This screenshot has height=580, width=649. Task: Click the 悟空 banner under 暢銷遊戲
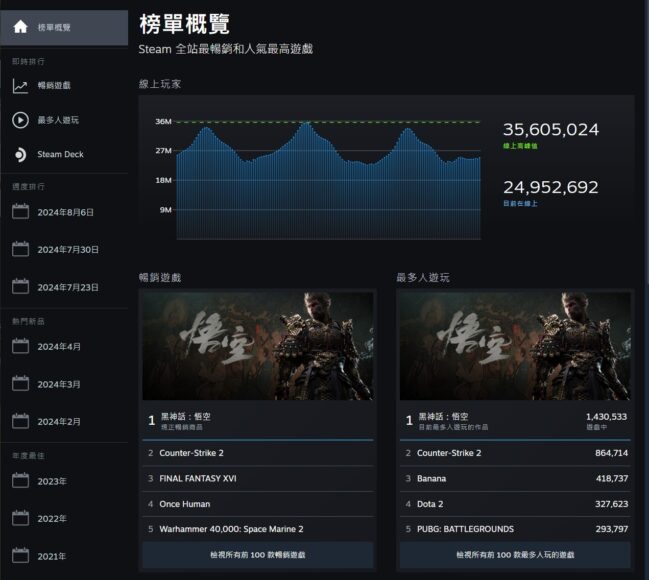[x=258, y=346]
